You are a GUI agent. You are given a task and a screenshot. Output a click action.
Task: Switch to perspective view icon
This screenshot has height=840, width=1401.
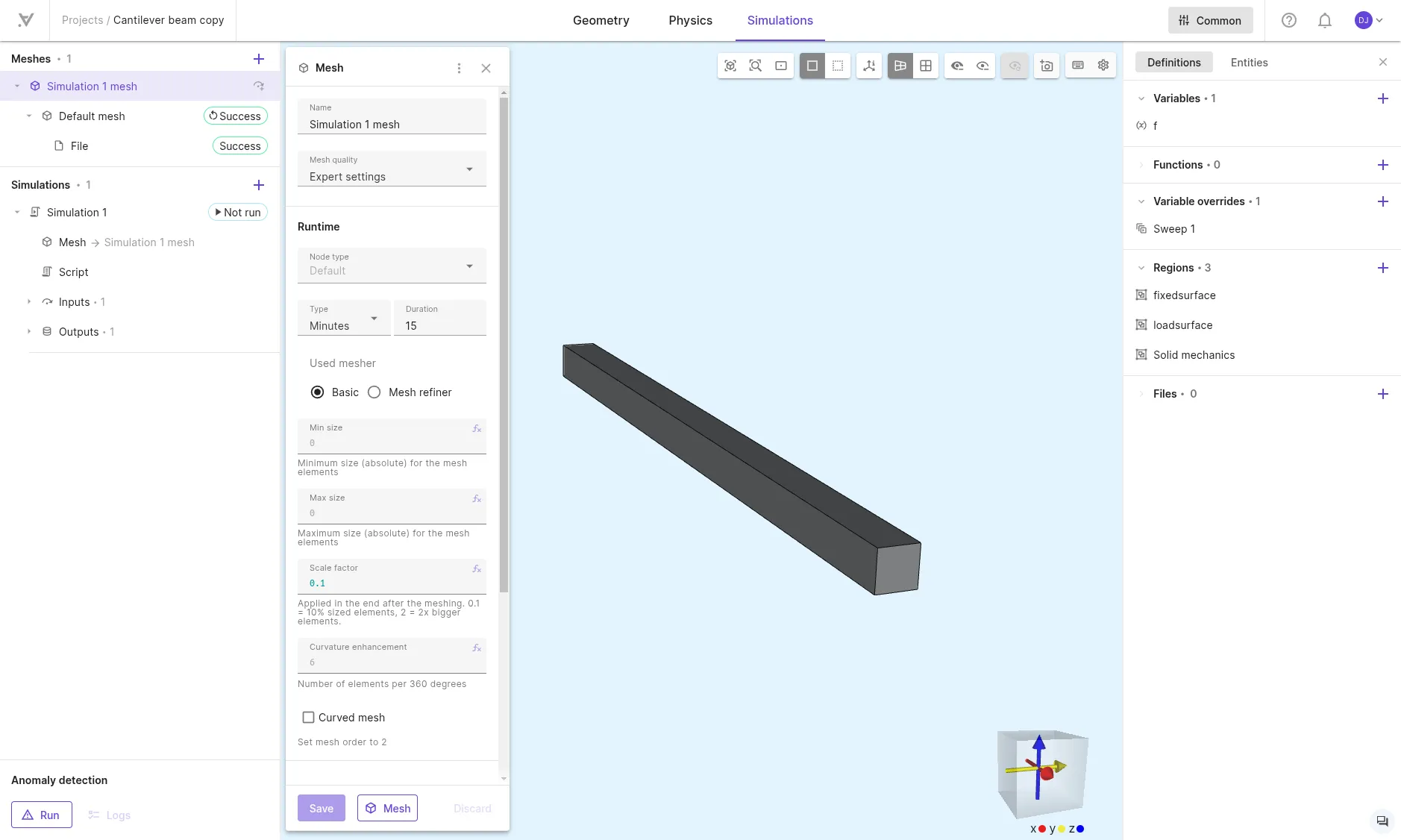tap(900, 66)
